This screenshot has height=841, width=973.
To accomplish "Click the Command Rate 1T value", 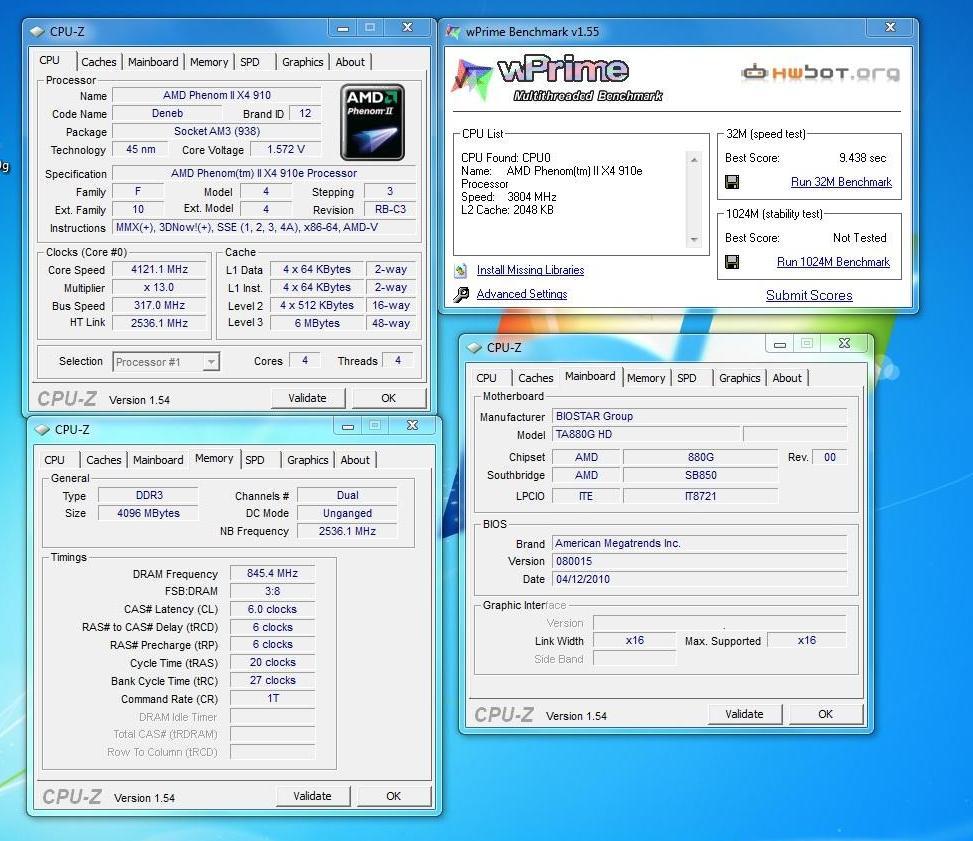I will [x=272, y=699].
